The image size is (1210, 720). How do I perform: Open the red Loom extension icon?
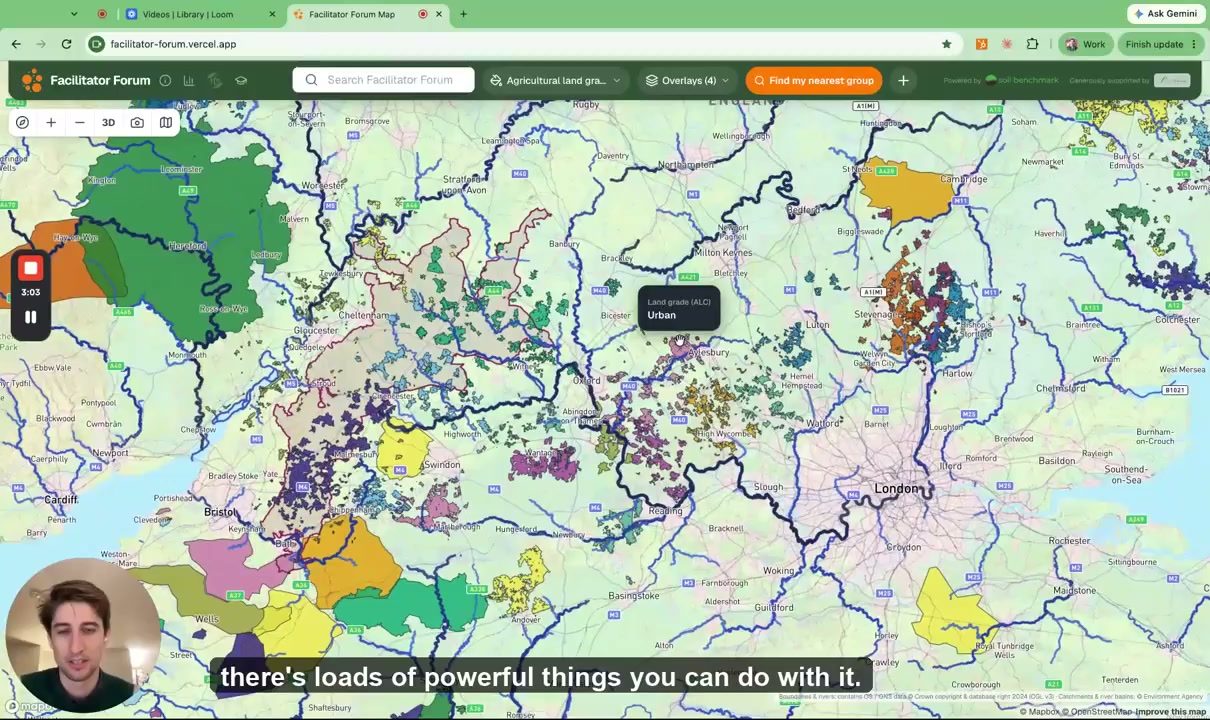pyautogui.click(x=1007, y=44)
